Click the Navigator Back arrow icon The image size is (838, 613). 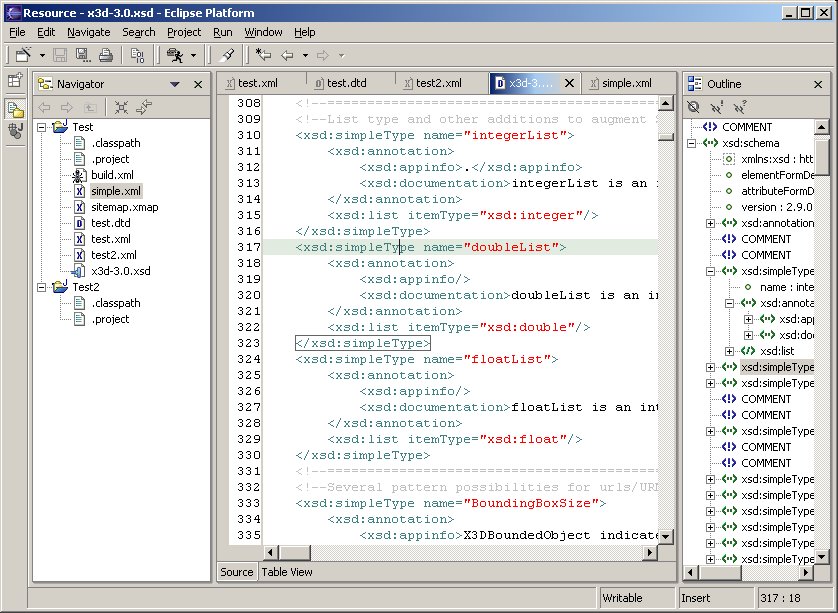click(44, 107)
